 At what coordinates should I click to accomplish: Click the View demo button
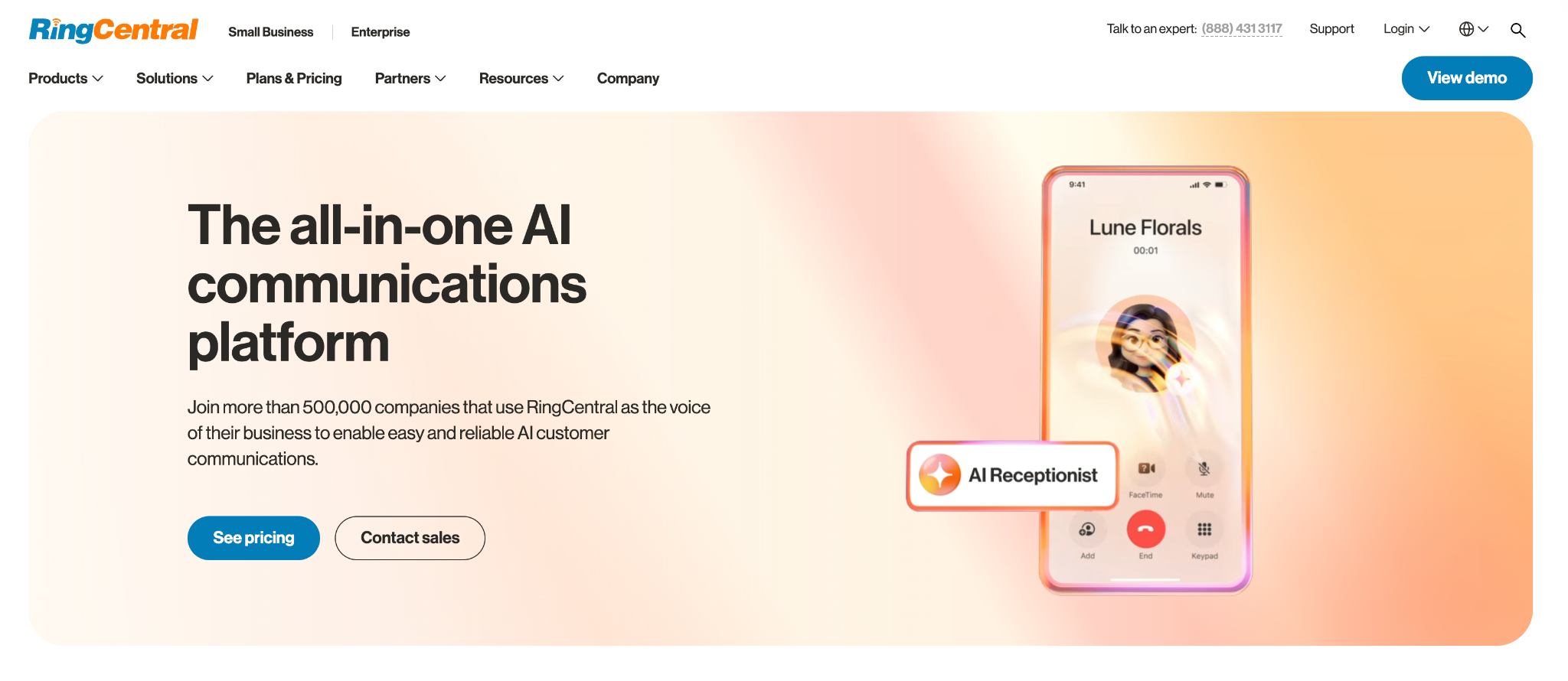pyautogui.click(x=1467, y=78)
